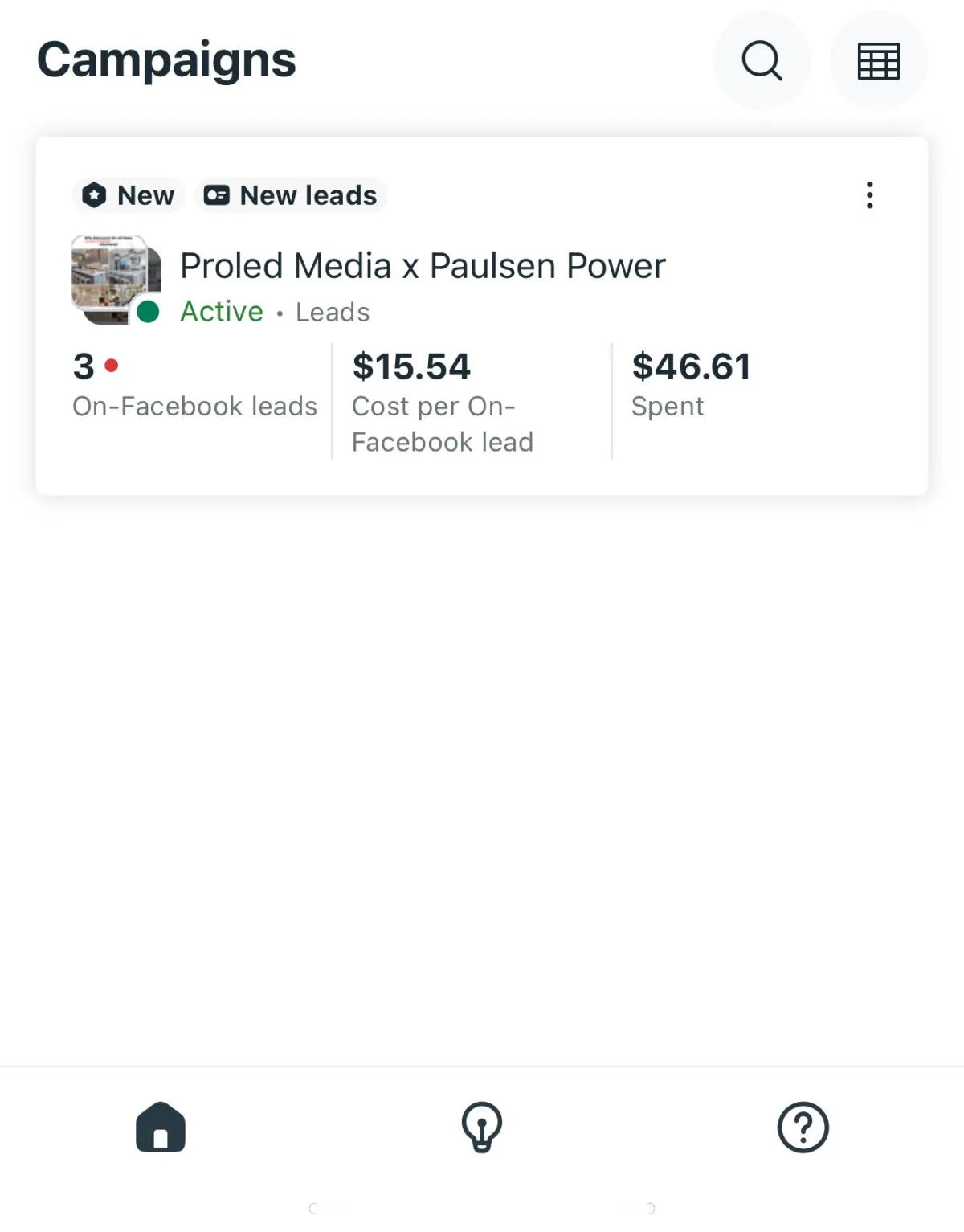Select the $46.61 Spent metric

691,367
